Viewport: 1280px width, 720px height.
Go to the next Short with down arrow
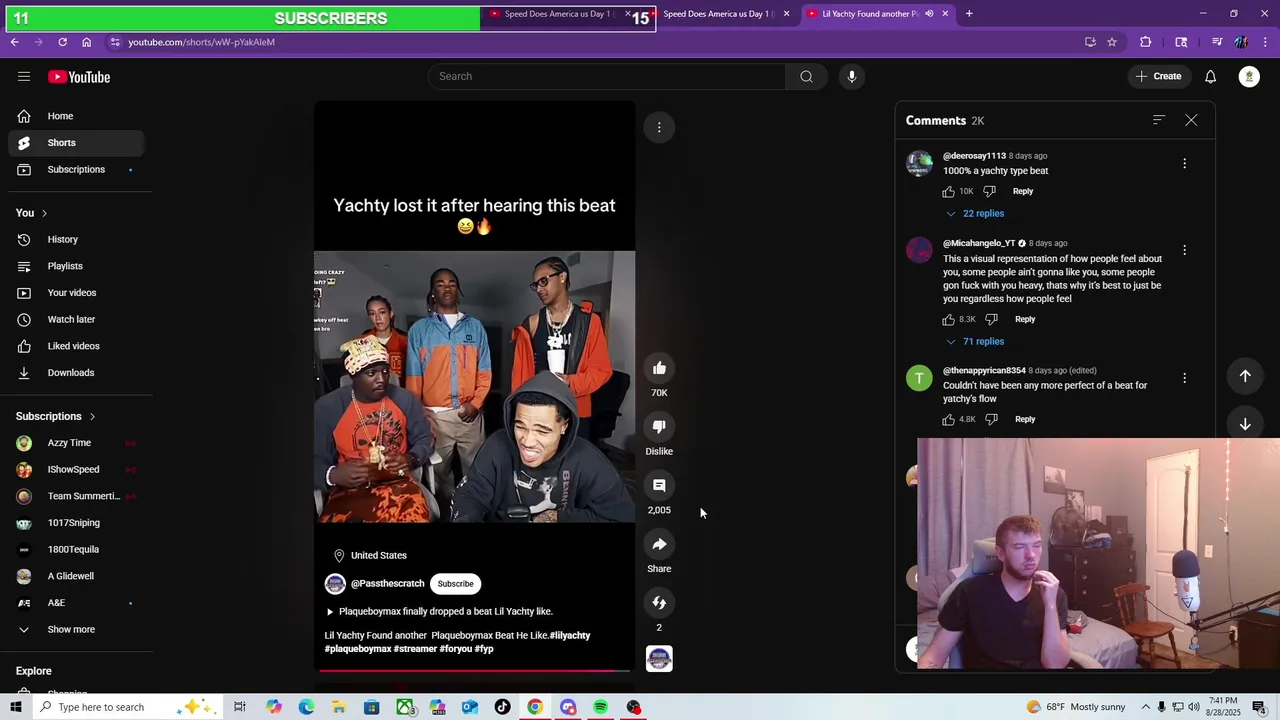1245,424
